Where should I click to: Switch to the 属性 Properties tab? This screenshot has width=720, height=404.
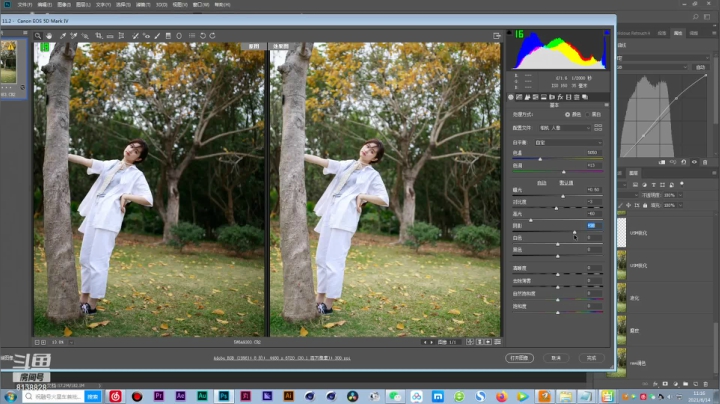(x=677, y=33)
